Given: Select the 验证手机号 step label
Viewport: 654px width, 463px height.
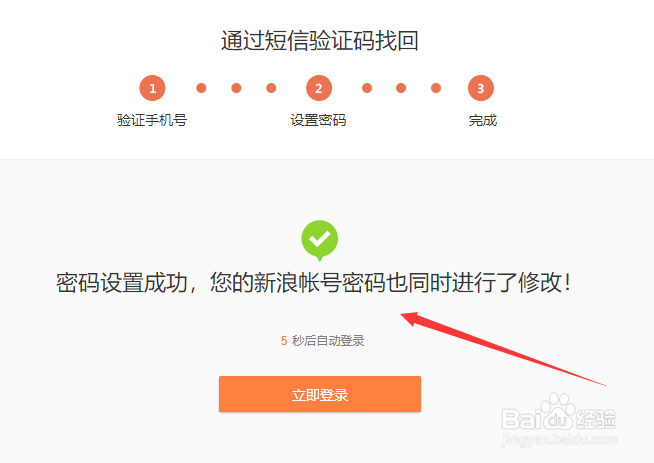Looking at the screenshot, I should pyautogui.click(x=152, y=120).
